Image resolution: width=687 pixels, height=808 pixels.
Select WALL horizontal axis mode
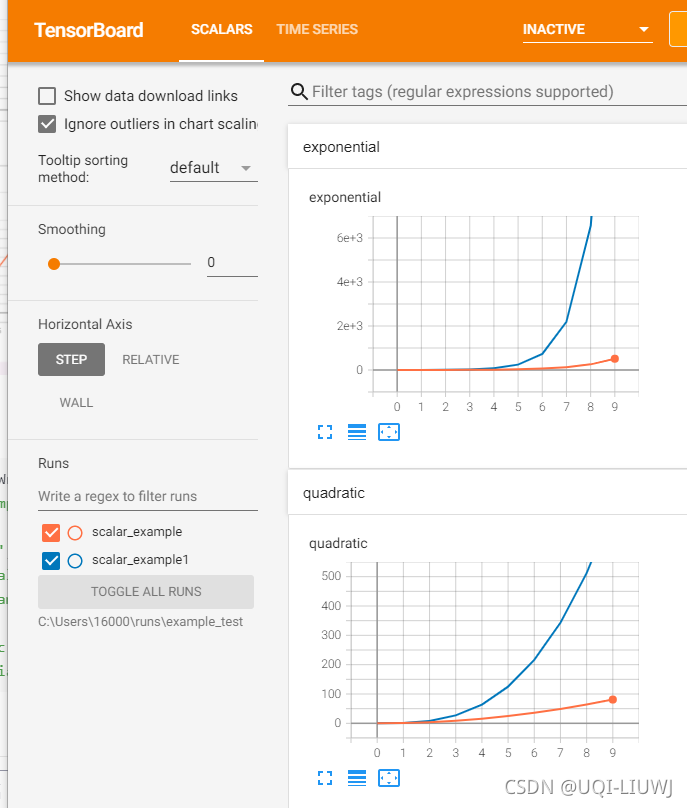(76, 402)
